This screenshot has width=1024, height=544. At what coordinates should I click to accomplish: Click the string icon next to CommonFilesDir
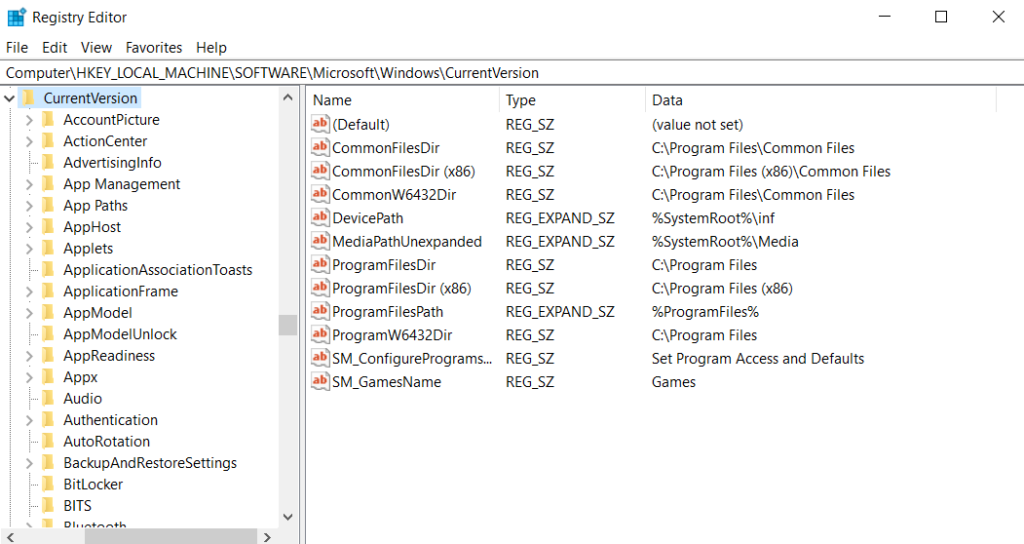pyautogui.click(x=320, y=148)
